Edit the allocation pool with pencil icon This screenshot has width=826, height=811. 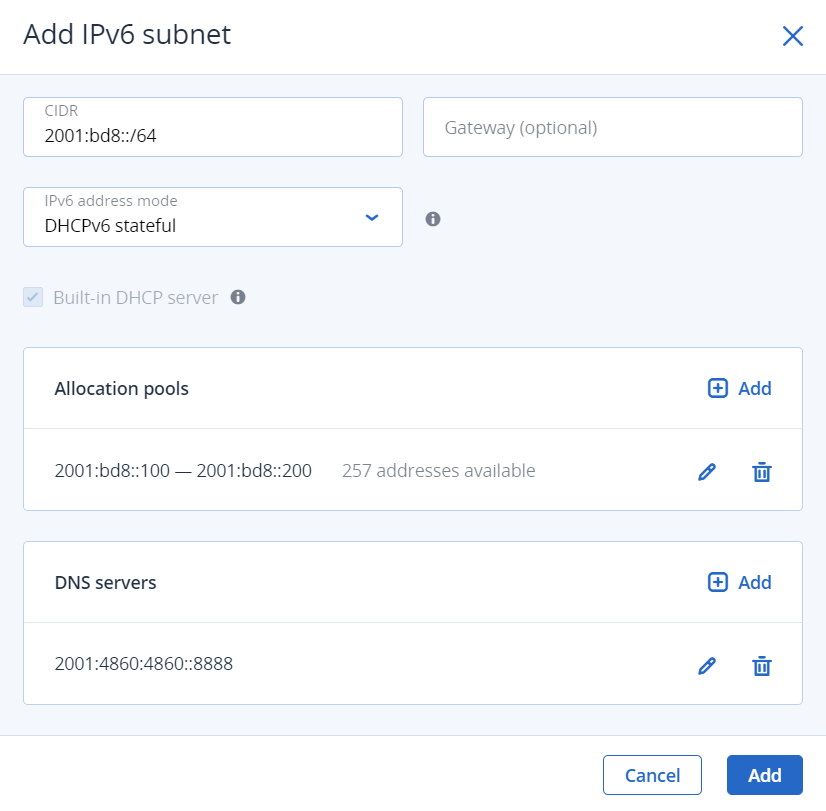pyautogui.click(x=707, y=472)
